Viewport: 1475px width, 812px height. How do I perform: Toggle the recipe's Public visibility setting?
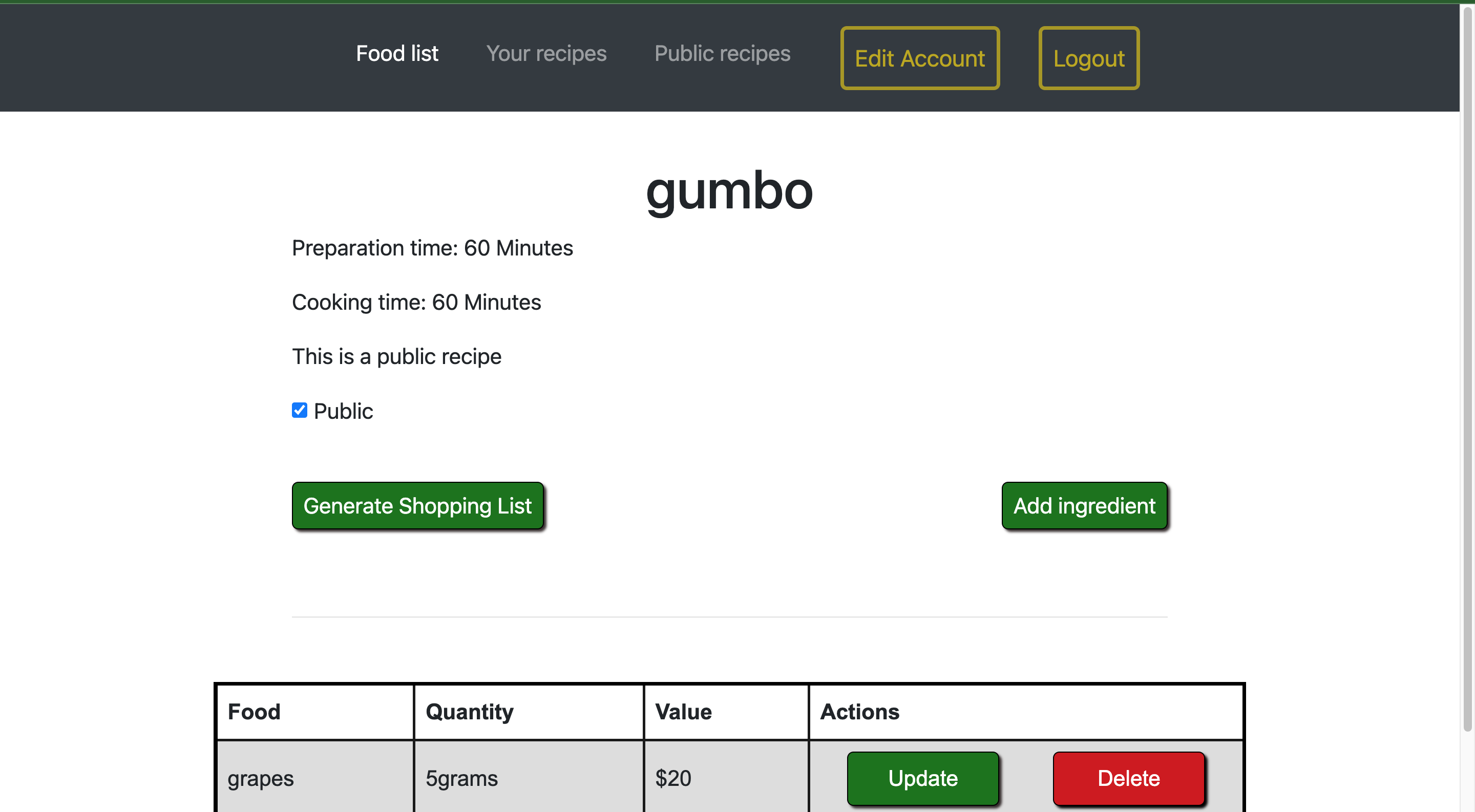(x=299, y=410)
